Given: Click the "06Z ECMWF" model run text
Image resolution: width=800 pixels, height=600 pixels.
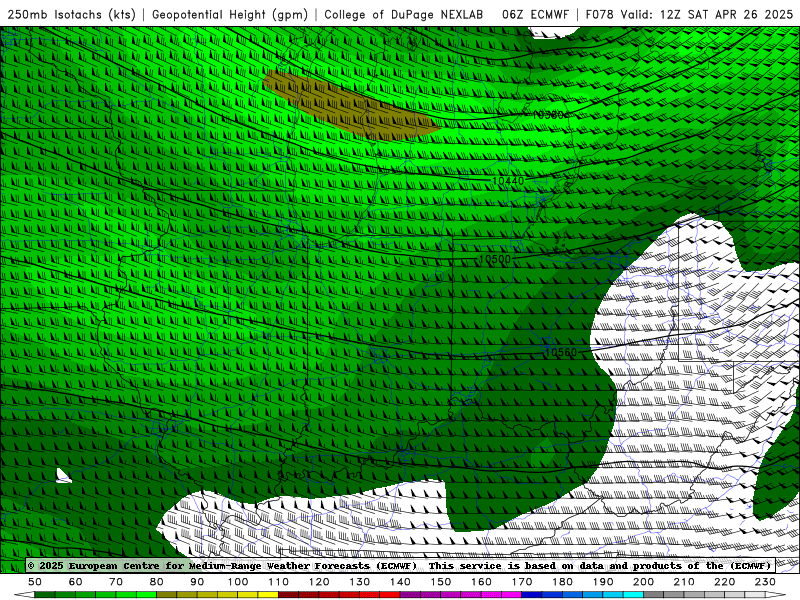Looking at the screenshot, I should [x=535, y=14].
